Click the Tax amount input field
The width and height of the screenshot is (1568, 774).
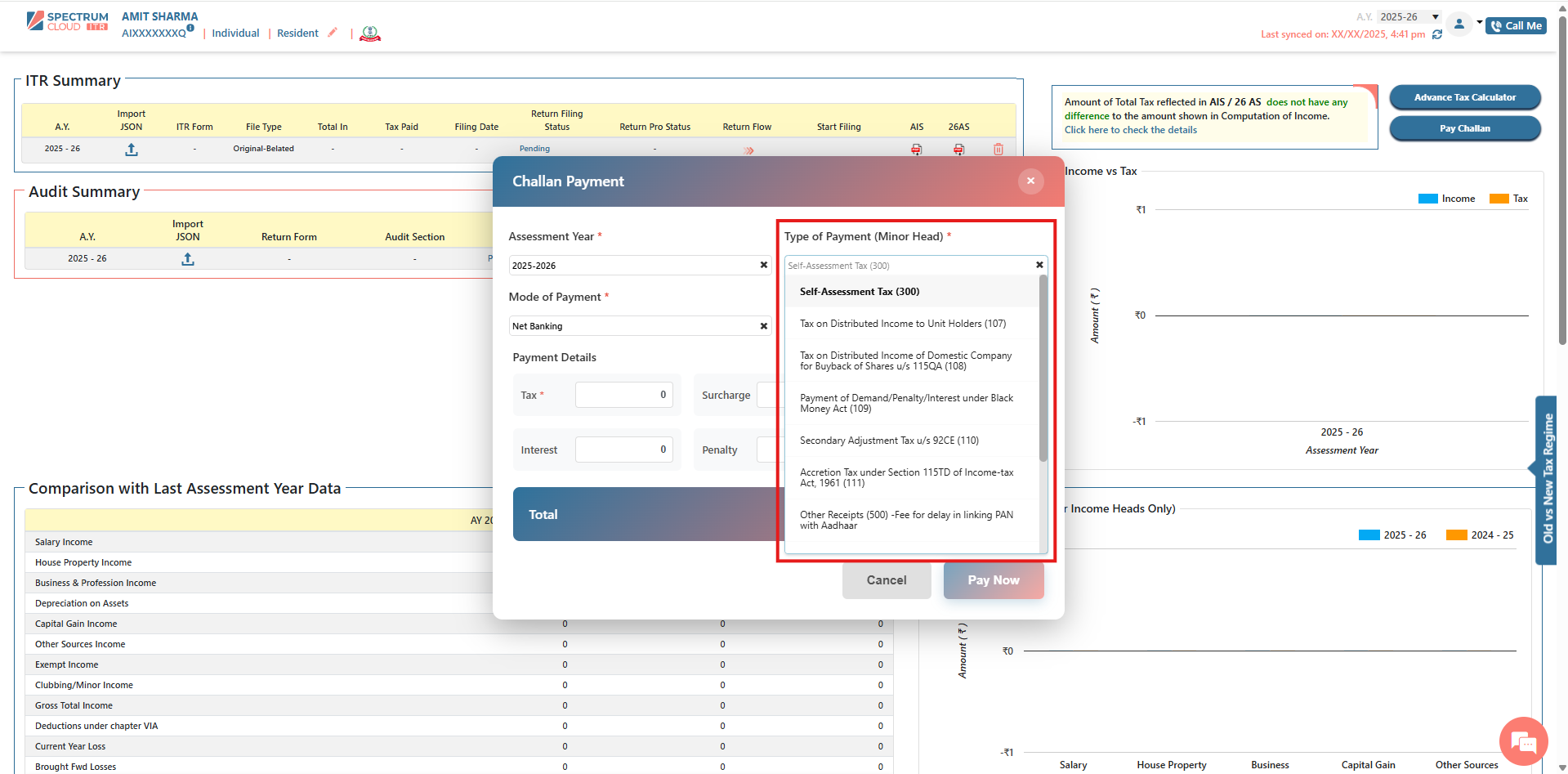[x=623, y=395]
